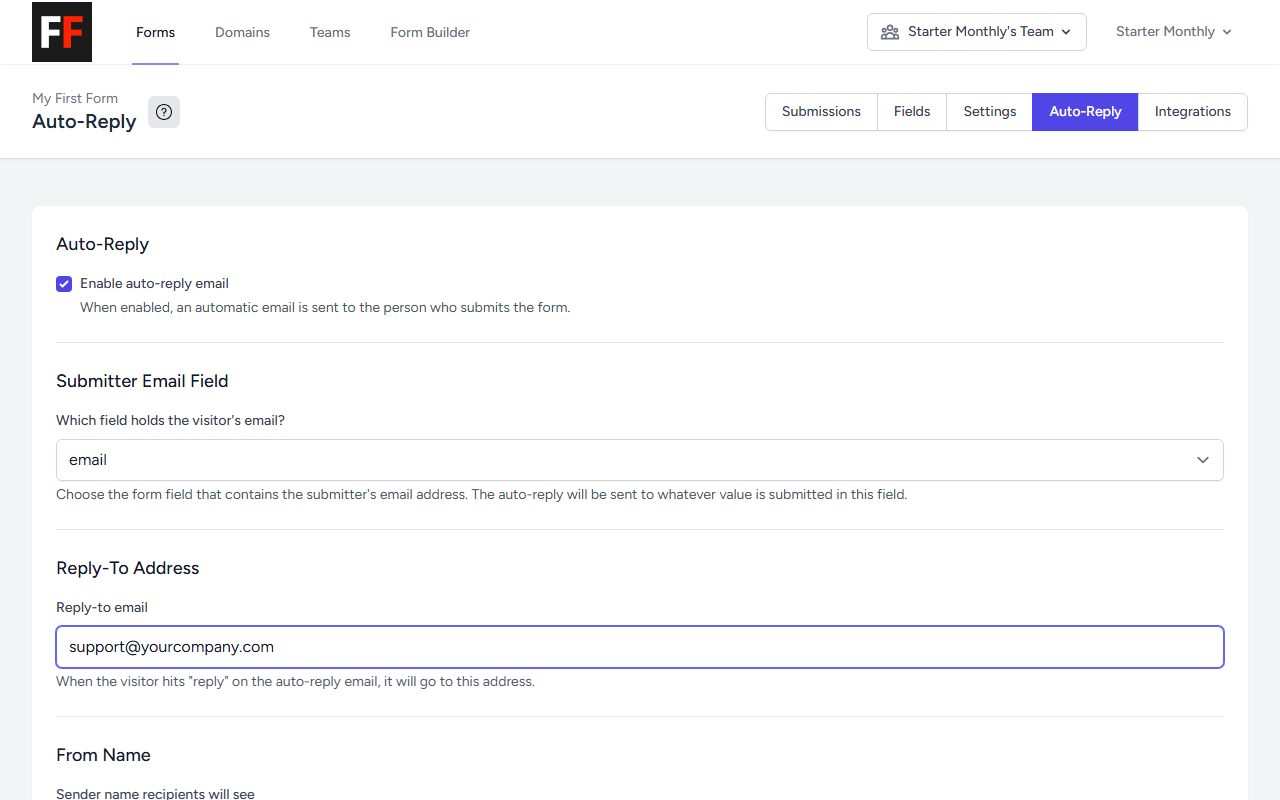This screenshot has height=800, width=1280.
Task: Click the Submitter Email Field heading
Action: (x=142, y=381)
